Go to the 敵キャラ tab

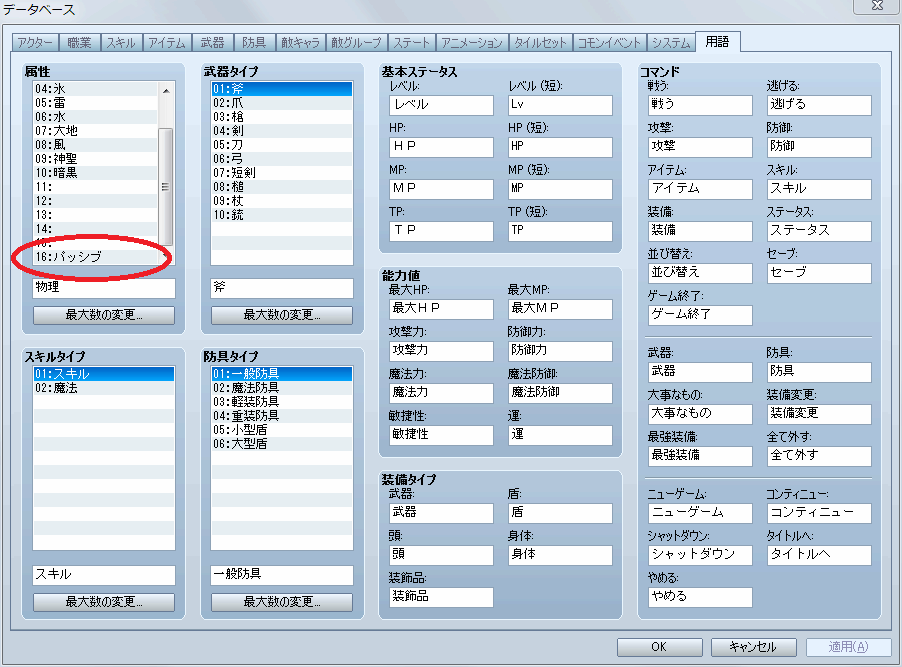300,43
